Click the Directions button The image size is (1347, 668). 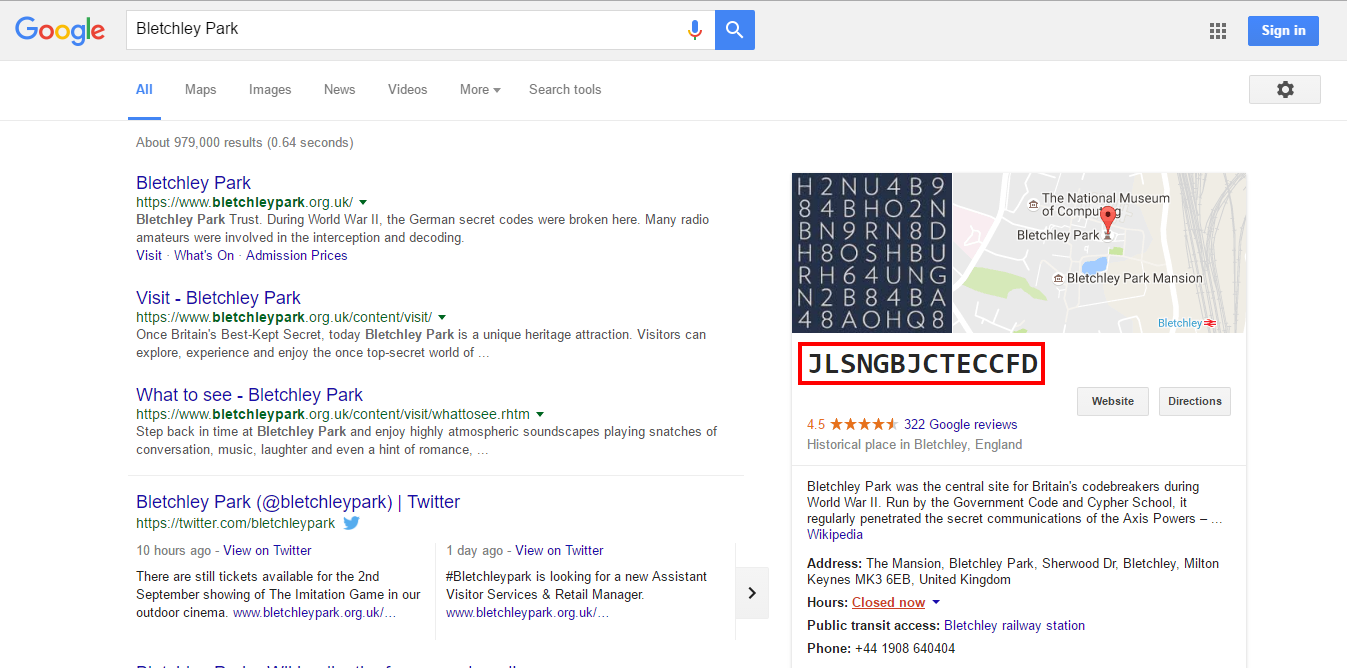(x=1194, y=401)
